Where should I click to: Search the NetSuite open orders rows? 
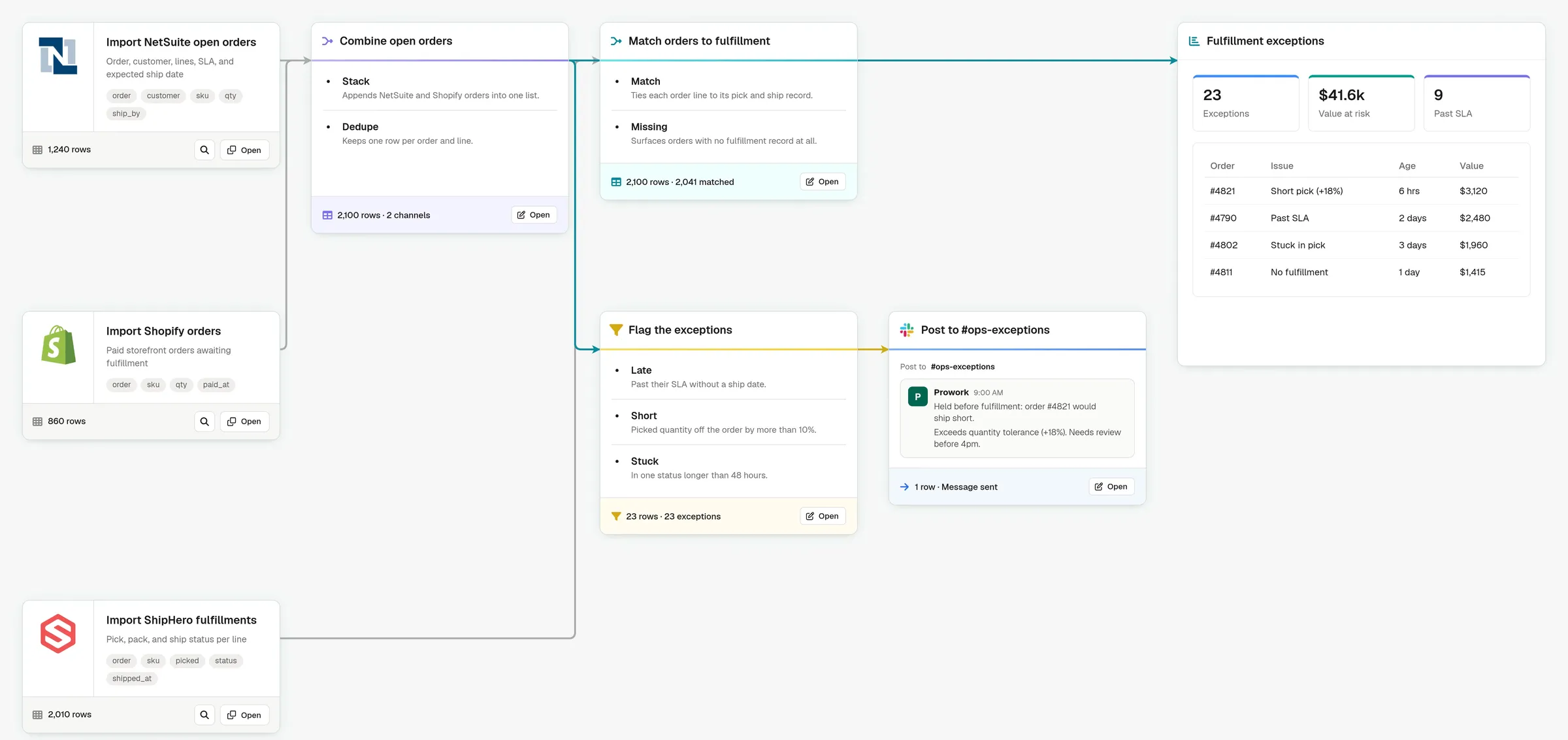tap(204, 150)
